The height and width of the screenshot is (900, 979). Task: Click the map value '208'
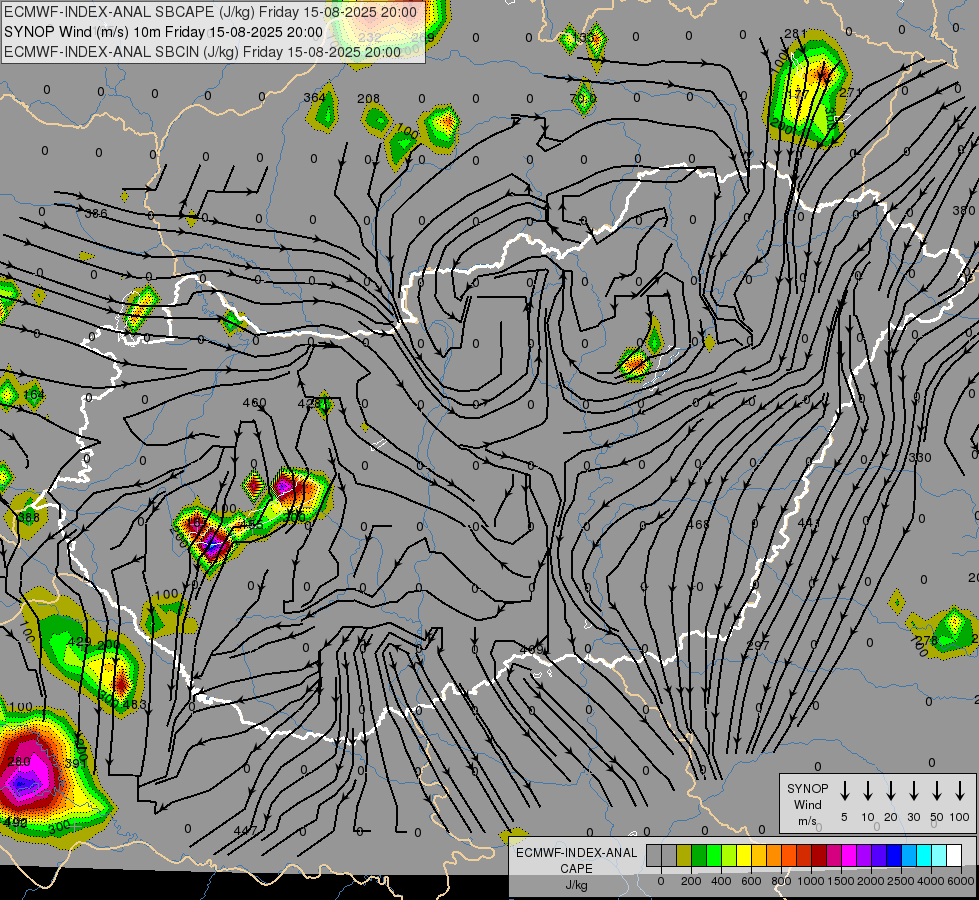click(x=368, y=99)
